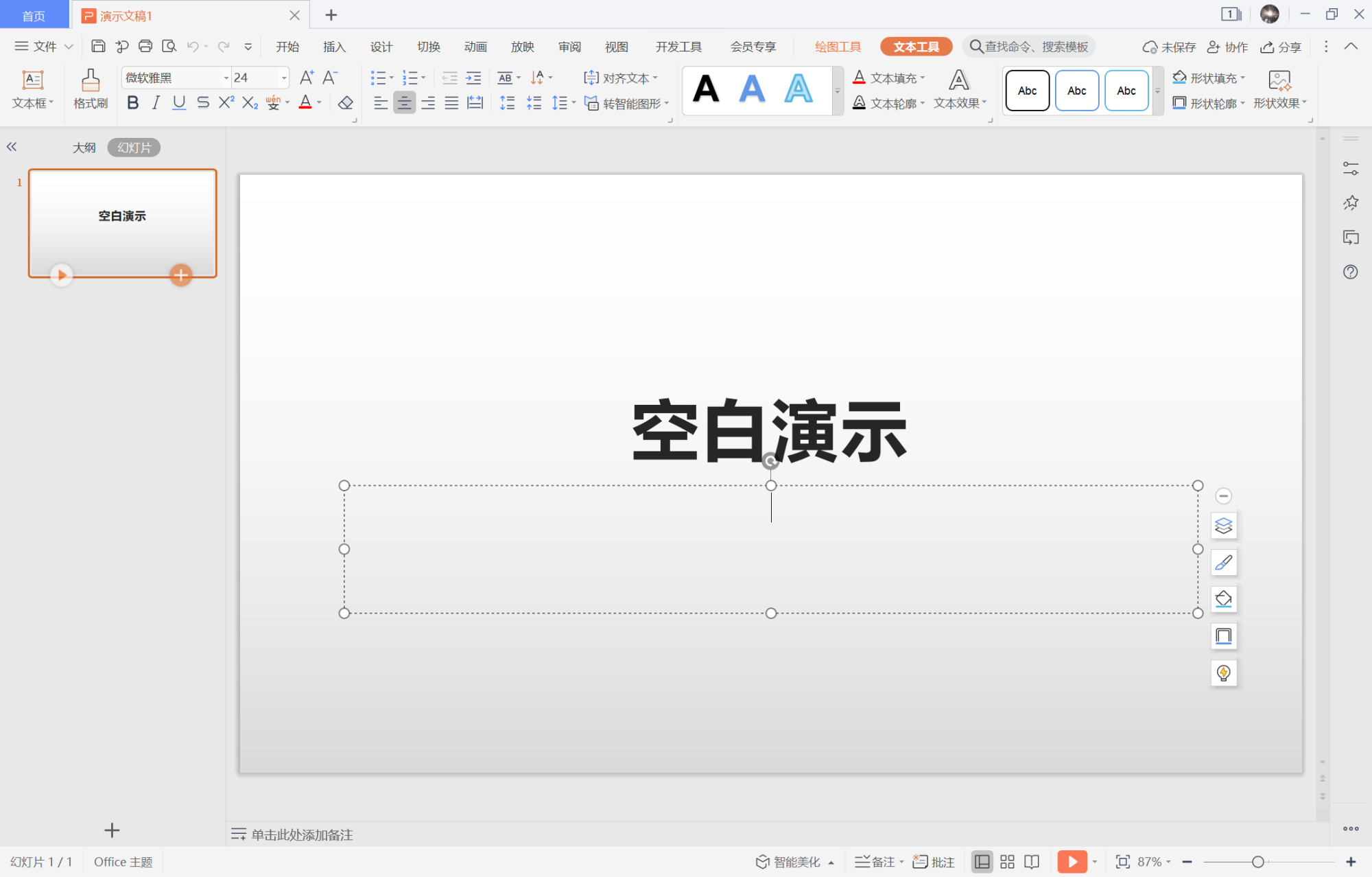Click the brush style icon beside the slide
This screenshot has height=877, width=1372.
point(1224,562)
